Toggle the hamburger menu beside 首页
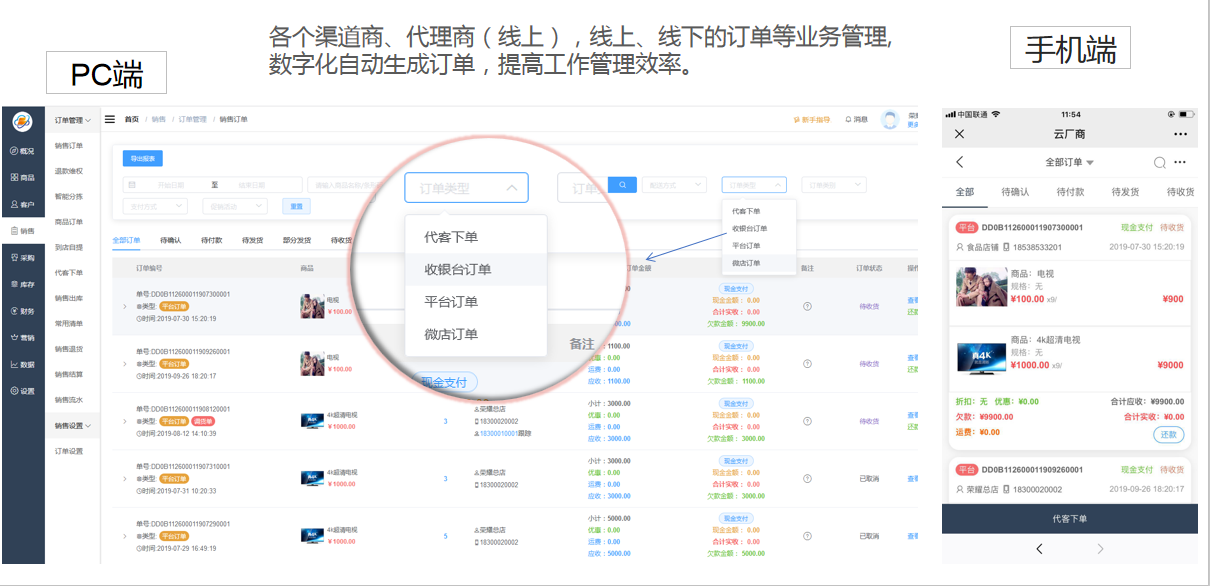Image resolution: width=1210 pixels, height=586 pixels. [110, 119]
